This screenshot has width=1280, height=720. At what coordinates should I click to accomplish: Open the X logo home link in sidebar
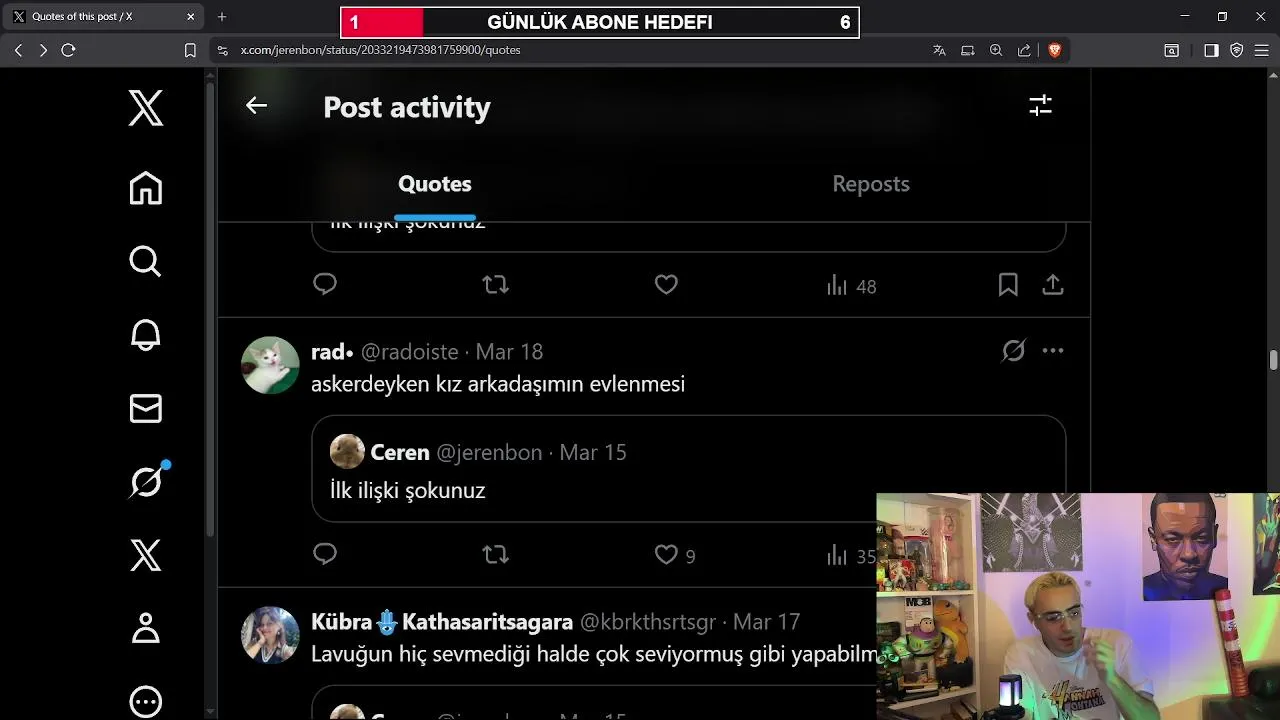click(x=146, y=108)
